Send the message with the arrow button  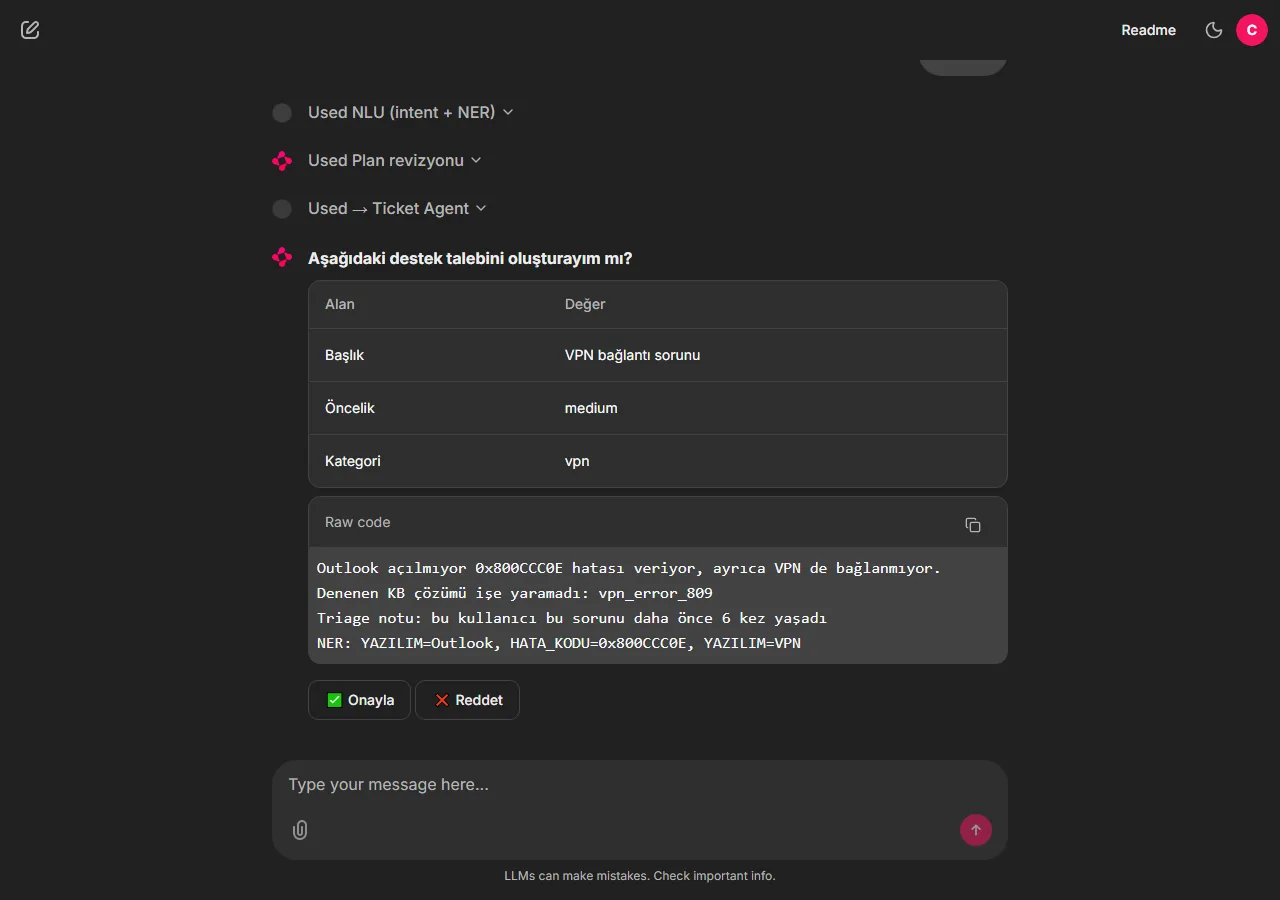976,830
